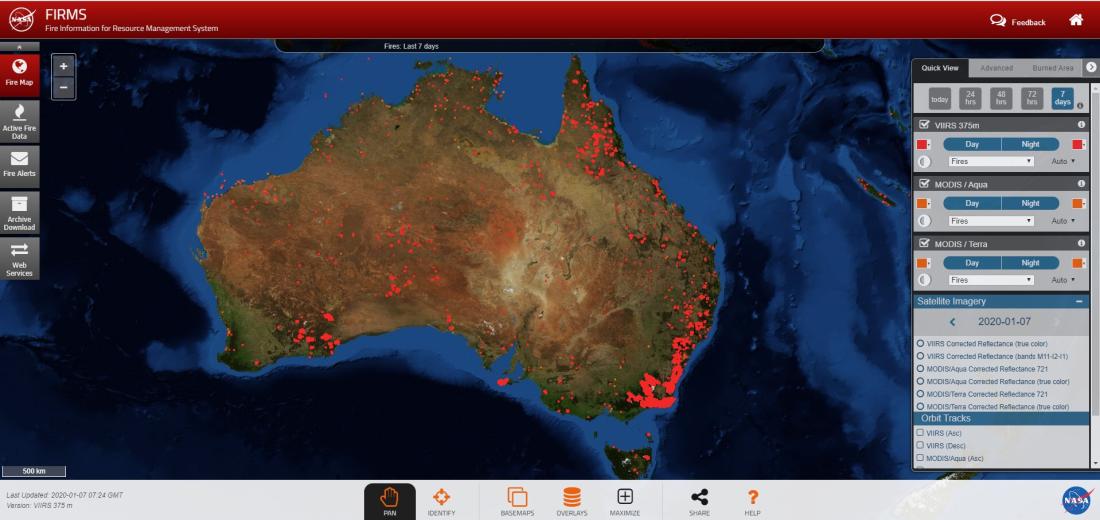Open Web Services sidebar icon

tap(20, 258)
